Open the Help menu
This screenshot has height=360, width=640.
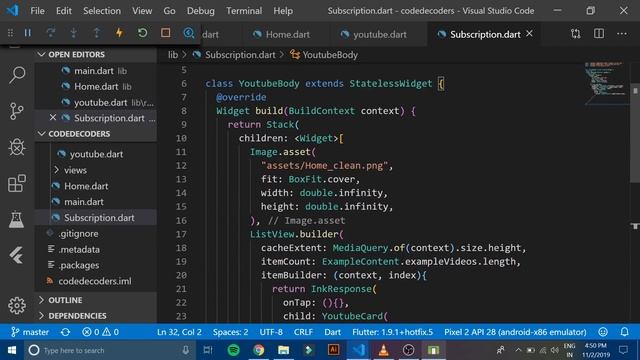(283, 11)
